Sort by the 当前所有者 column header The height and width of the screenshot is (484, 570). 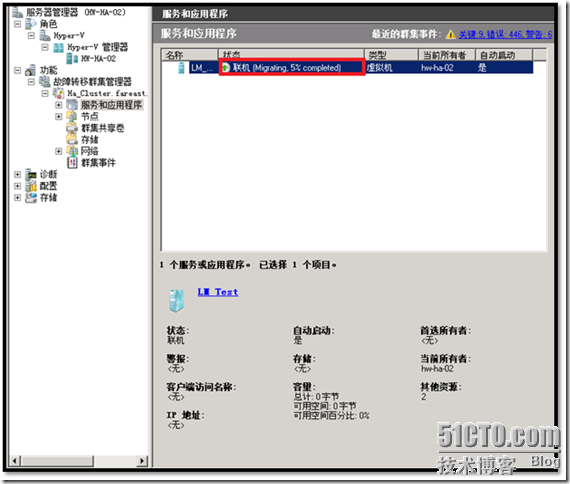click(x=447, y=55)
